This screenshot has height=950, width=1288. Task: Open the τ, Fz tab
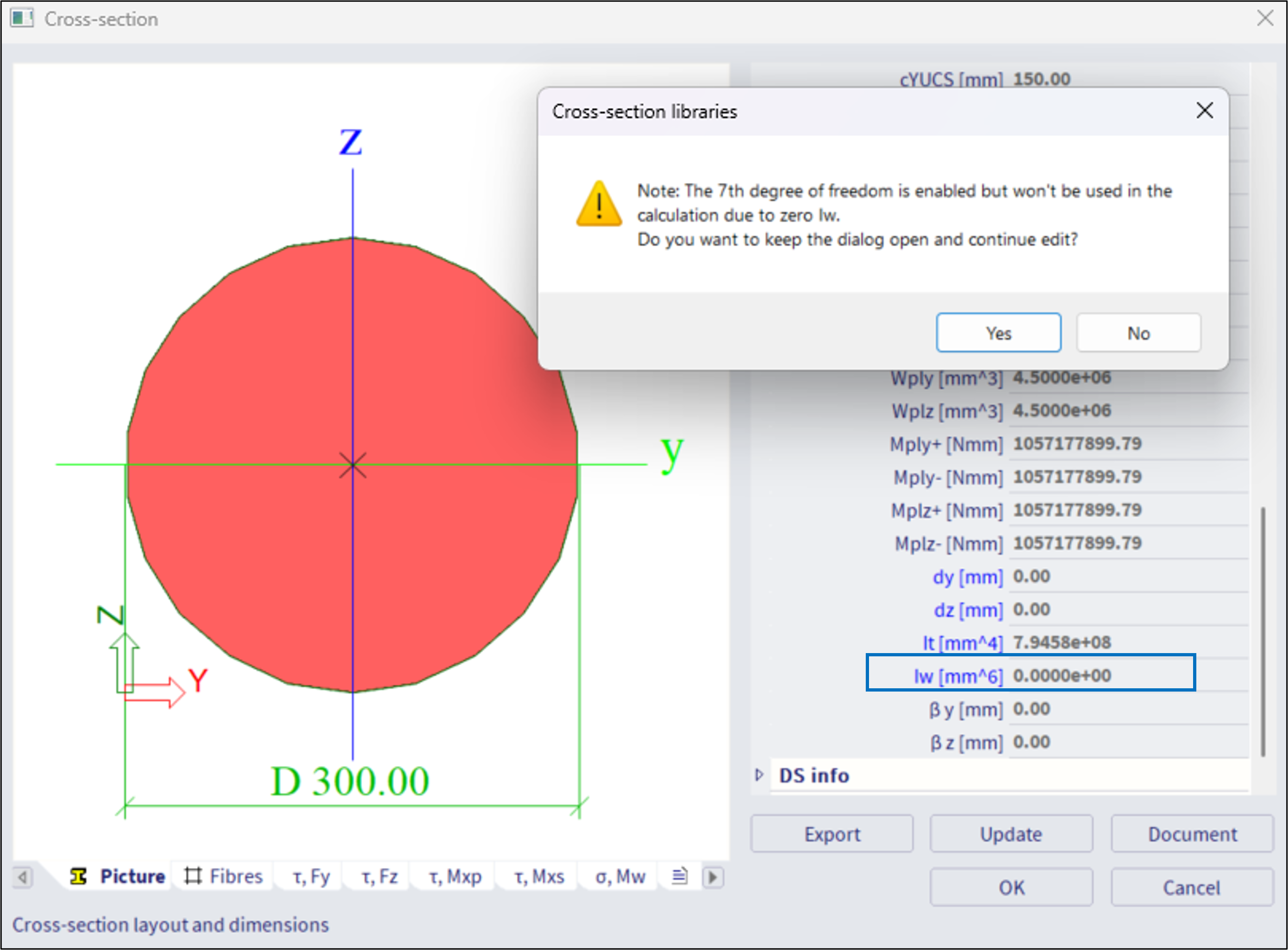pyautogui.click(x=379, y=876)
